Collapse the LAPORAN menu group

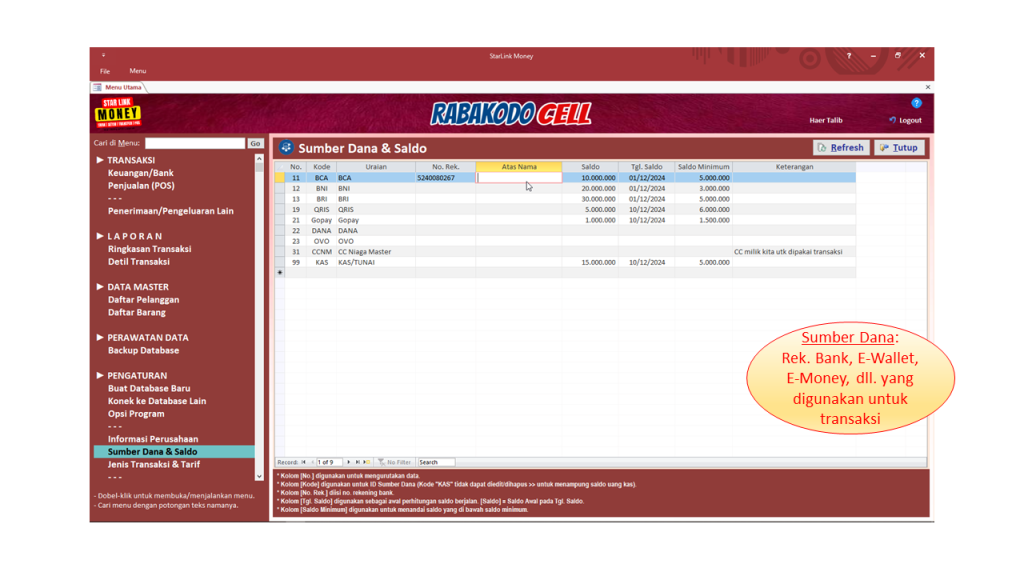(x=100, y=236)
